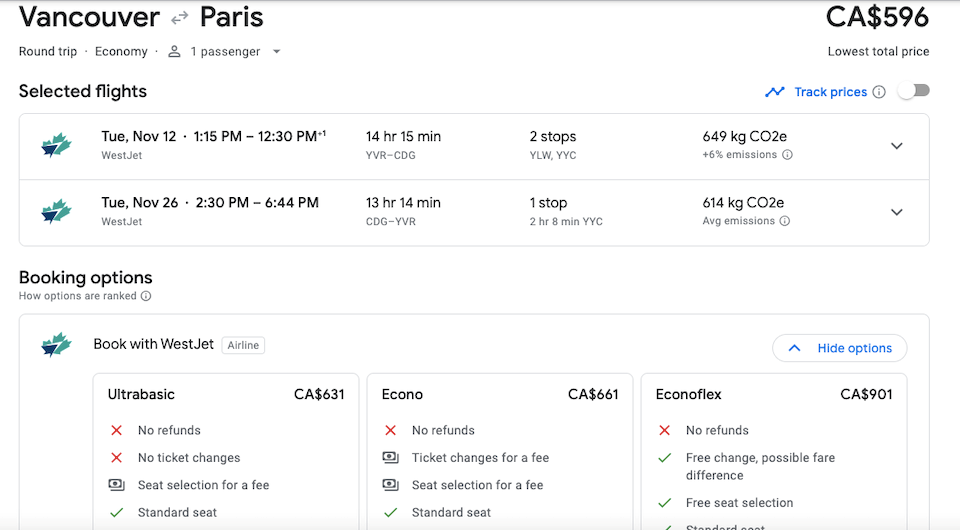Click the Hide options button

(x=839, y=348)
